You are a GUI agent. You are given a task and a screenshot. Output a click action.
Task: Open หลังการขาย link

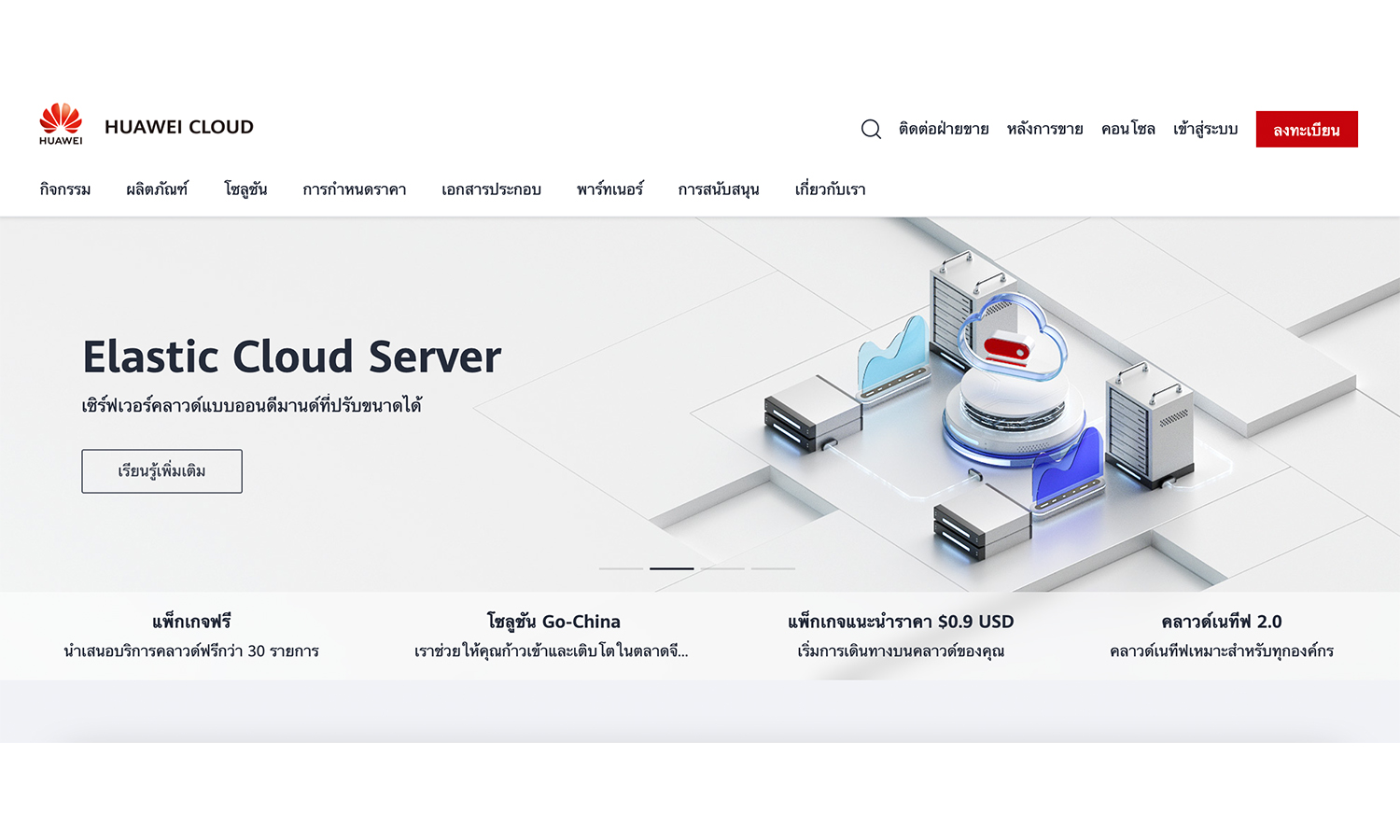1044,129
